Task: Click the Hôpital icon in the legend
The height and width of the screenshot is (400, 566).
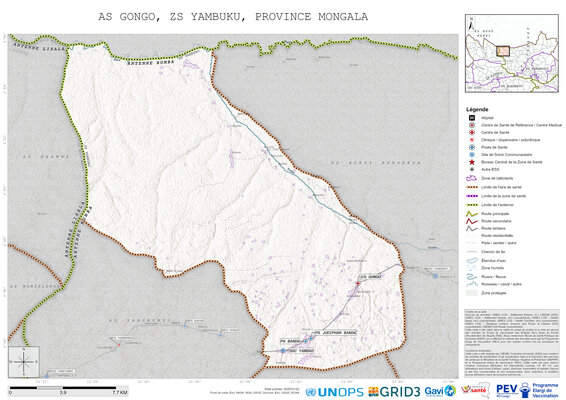Action: 471,118
